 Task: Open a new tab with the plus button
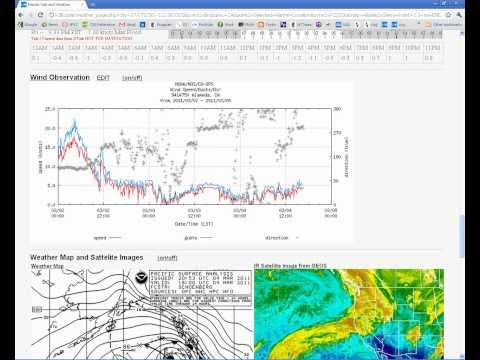tap(93, 4)
